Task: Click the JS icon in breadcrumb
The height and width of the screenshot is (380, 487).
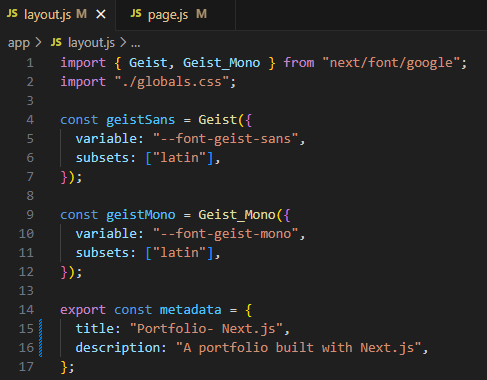Action: (56, 42)
